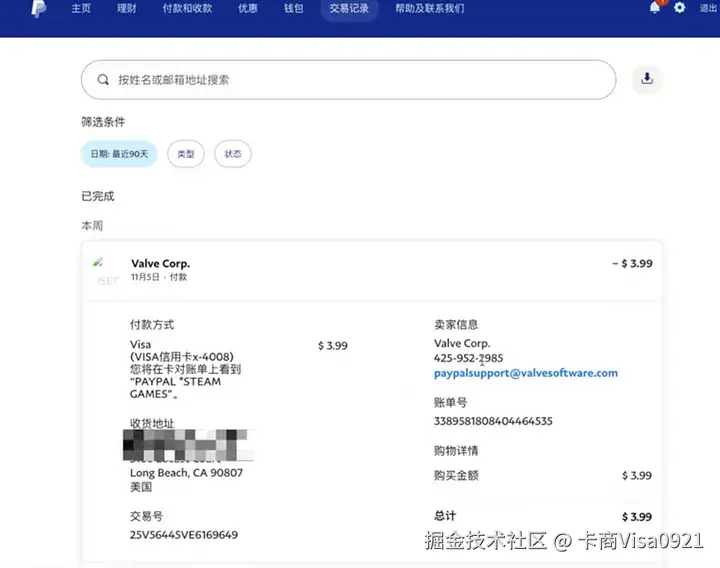This screenshot has height=568, width=720.
Task: Collapse the Valve Corp. transaction row
Action: pos(372,271)
